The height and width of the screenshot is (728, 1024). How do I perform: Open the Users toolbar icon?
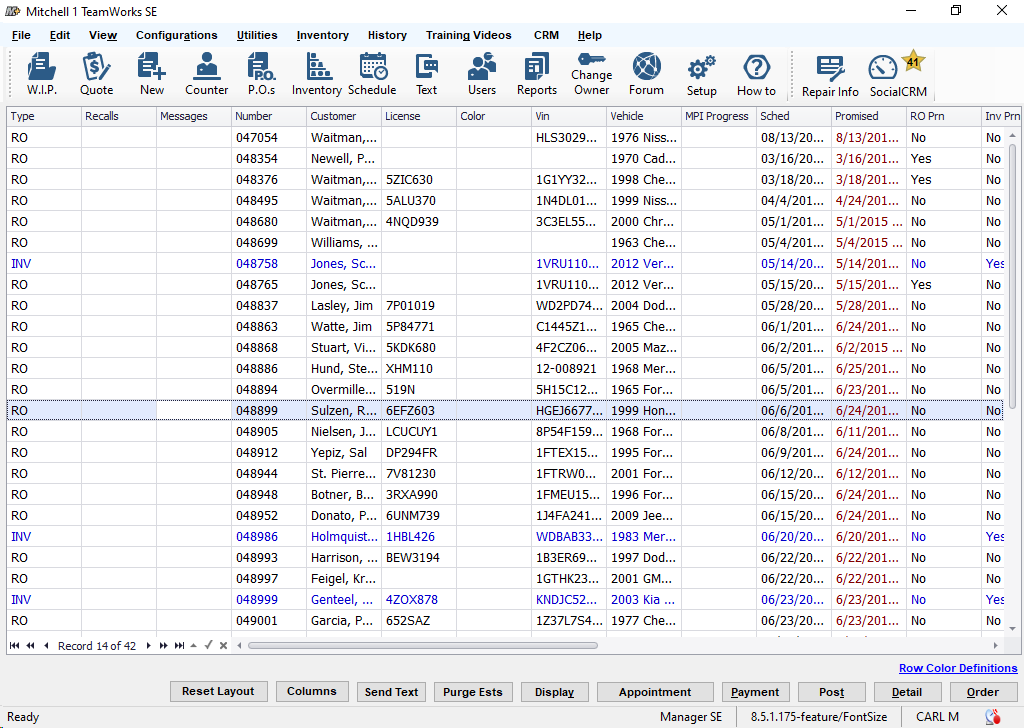tap(482, 74)
